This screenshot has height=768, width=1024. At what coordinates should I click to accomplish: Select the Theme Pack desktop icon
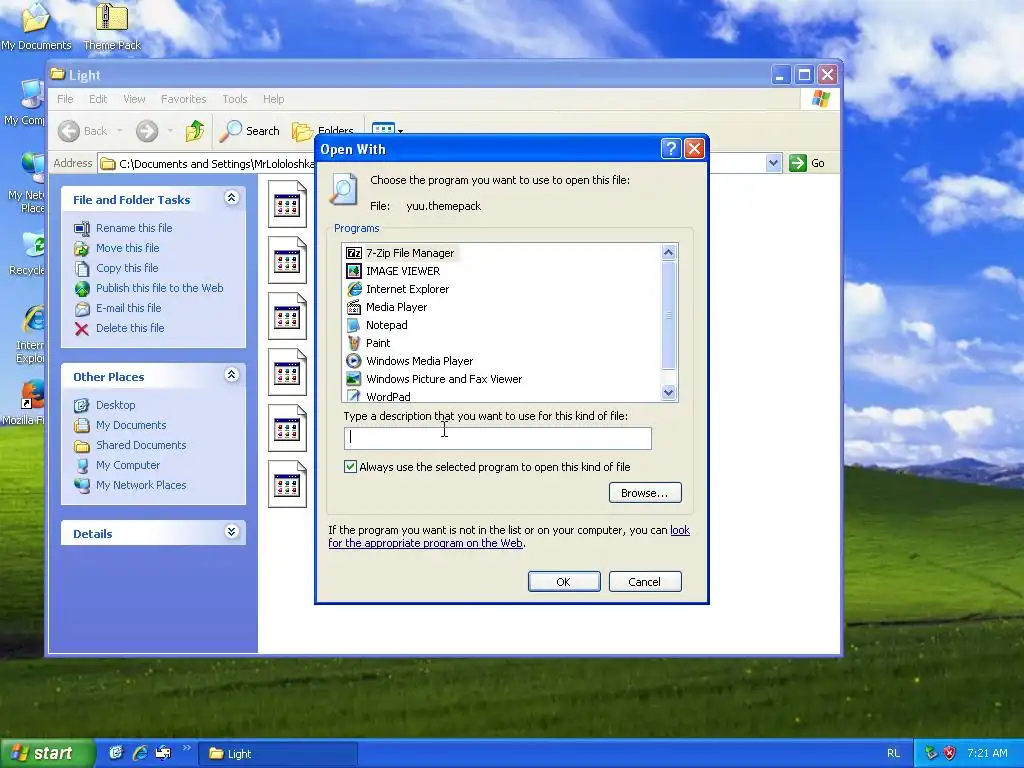tap(112, 26)
